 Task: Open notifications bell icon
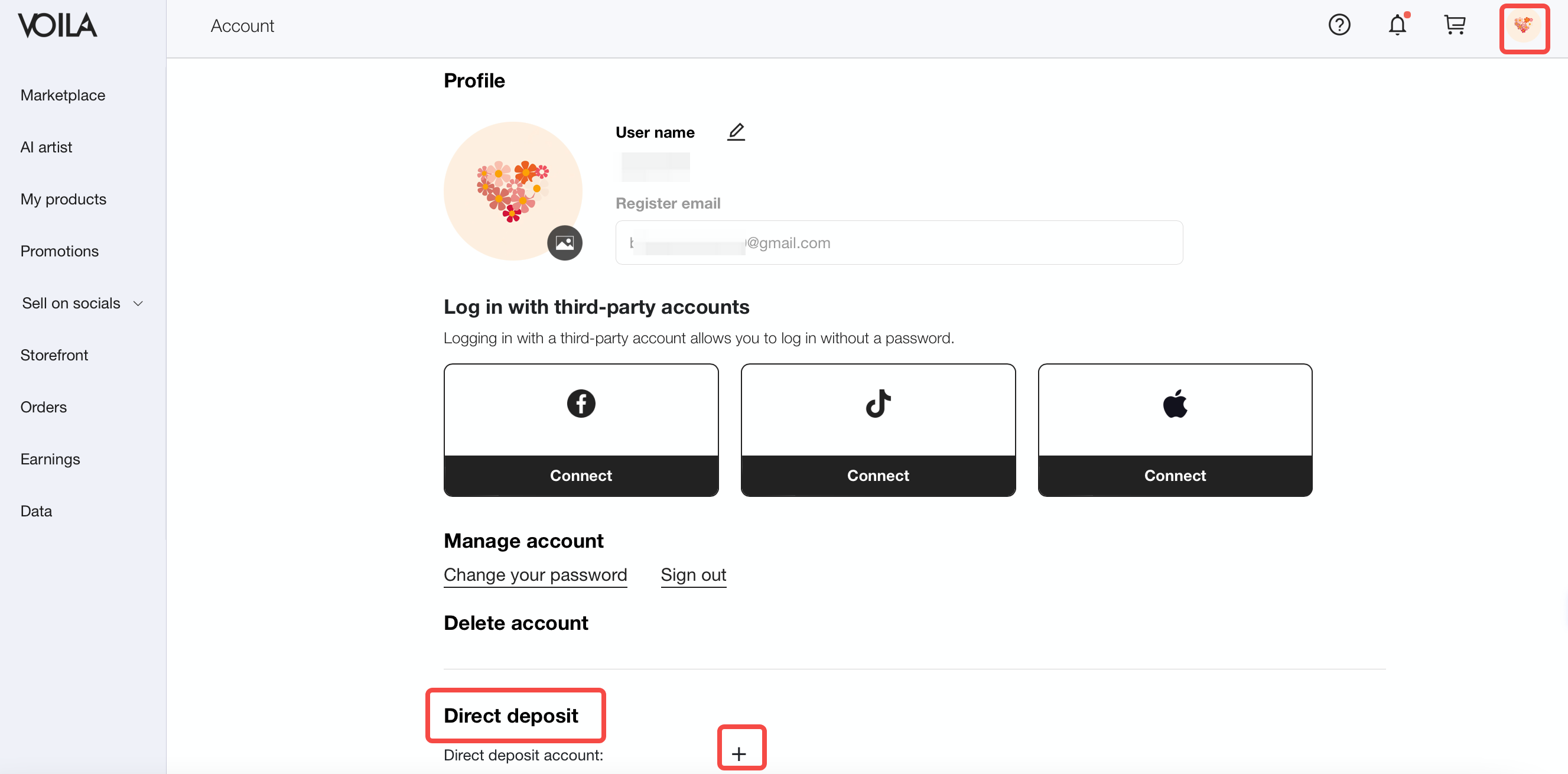(x=1397, y=25)
